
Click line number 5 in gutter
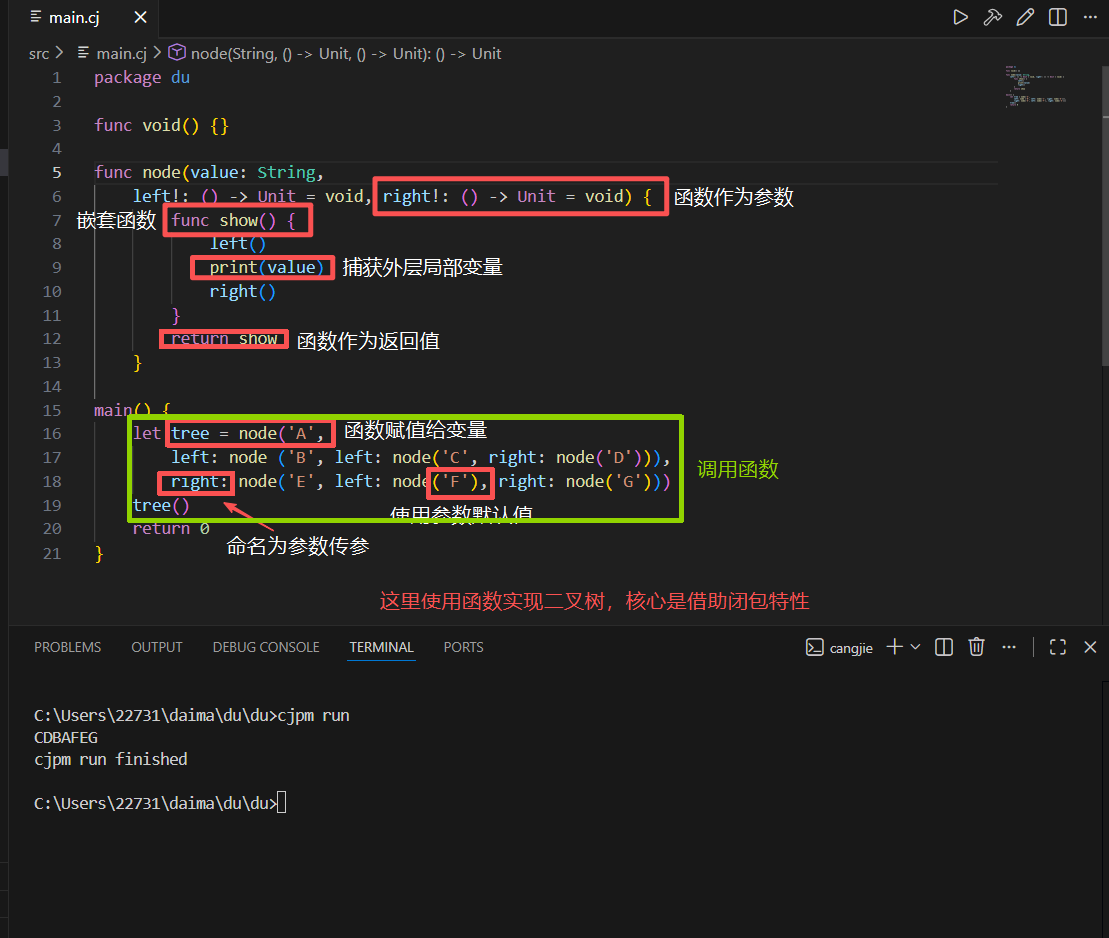tap(57, 173)
